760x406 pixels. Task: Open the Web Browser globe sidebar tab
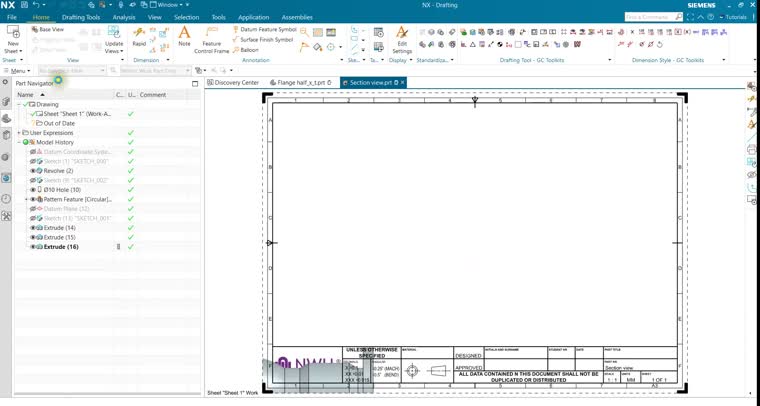coord(6,178)
